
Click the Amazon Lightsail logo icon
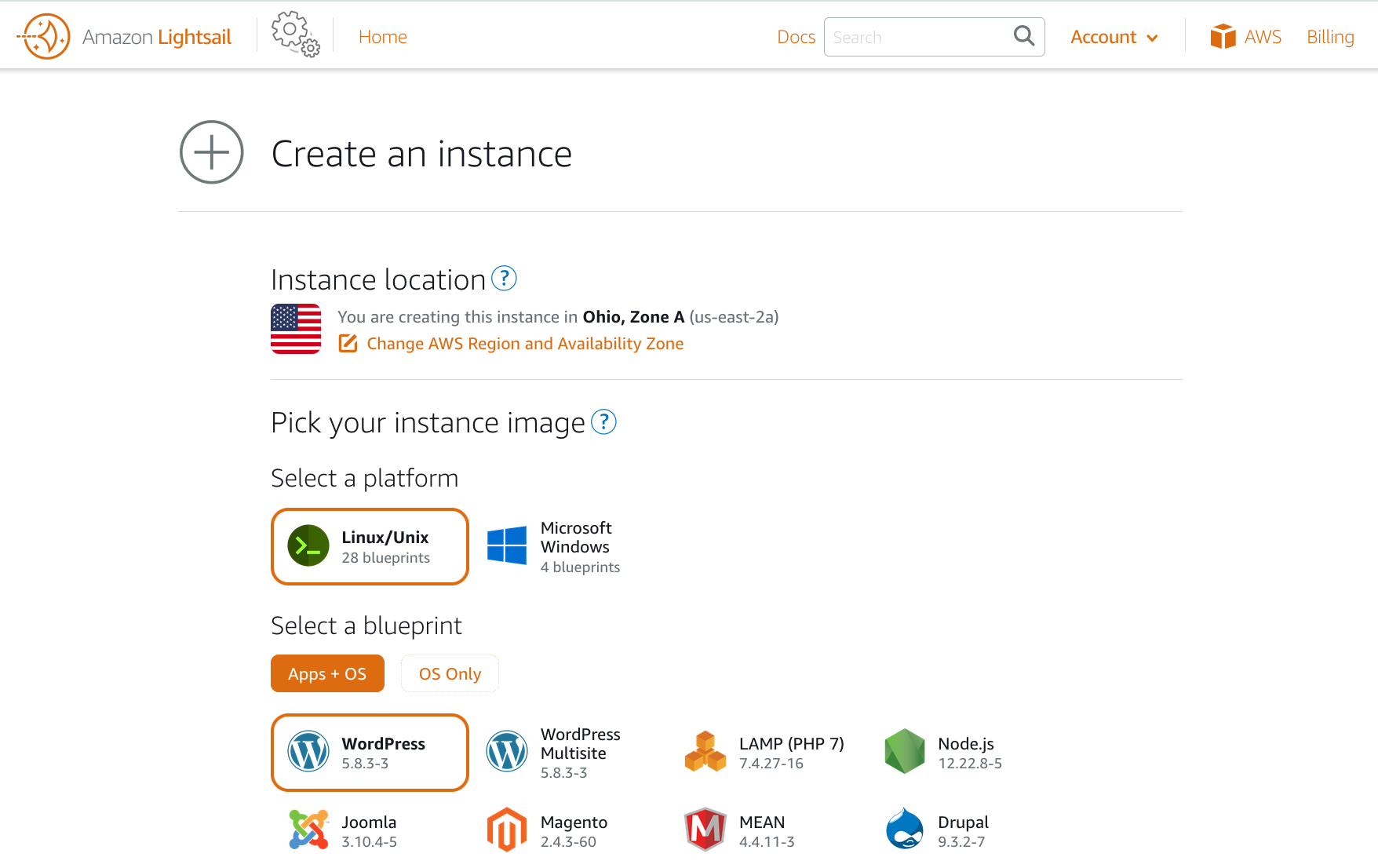(43, 36)
